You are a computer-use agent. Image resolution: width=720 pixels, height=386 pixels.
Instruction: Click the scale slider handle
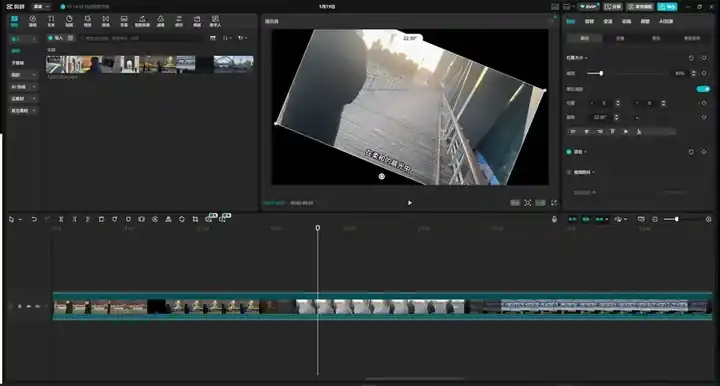601,73
